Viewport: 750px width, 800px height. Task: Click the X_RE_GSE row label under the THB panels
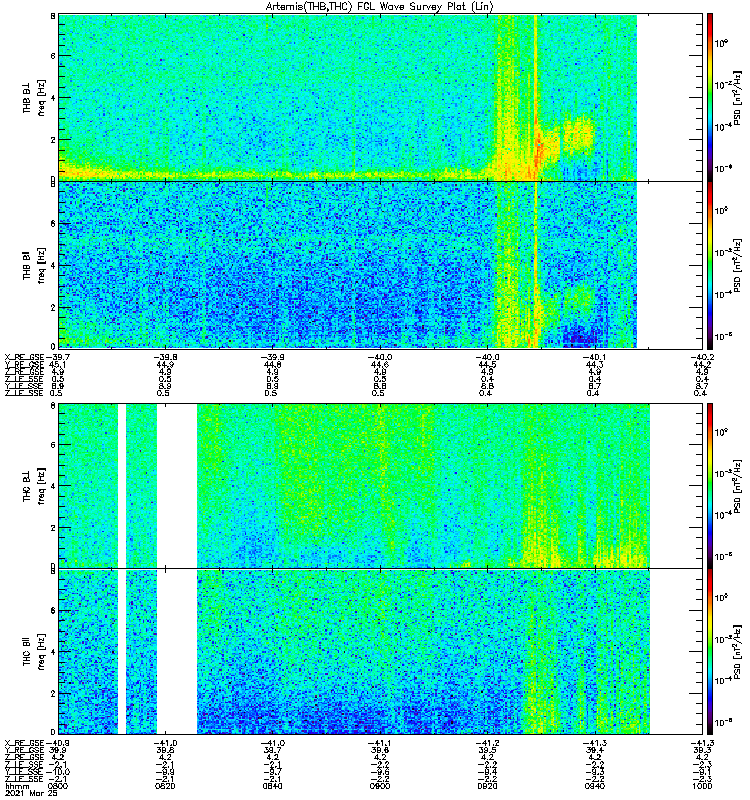(24, 357)
